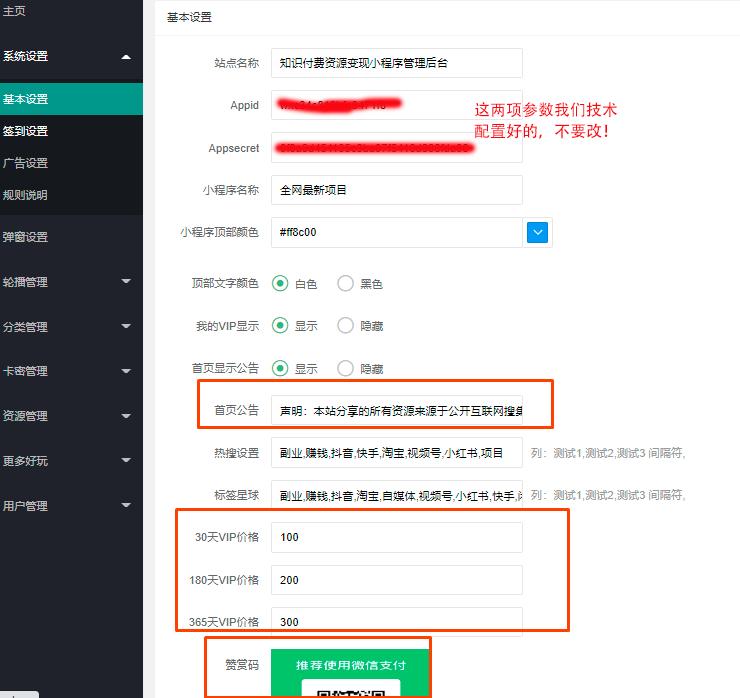Select 黑色 for top text color

345,284
